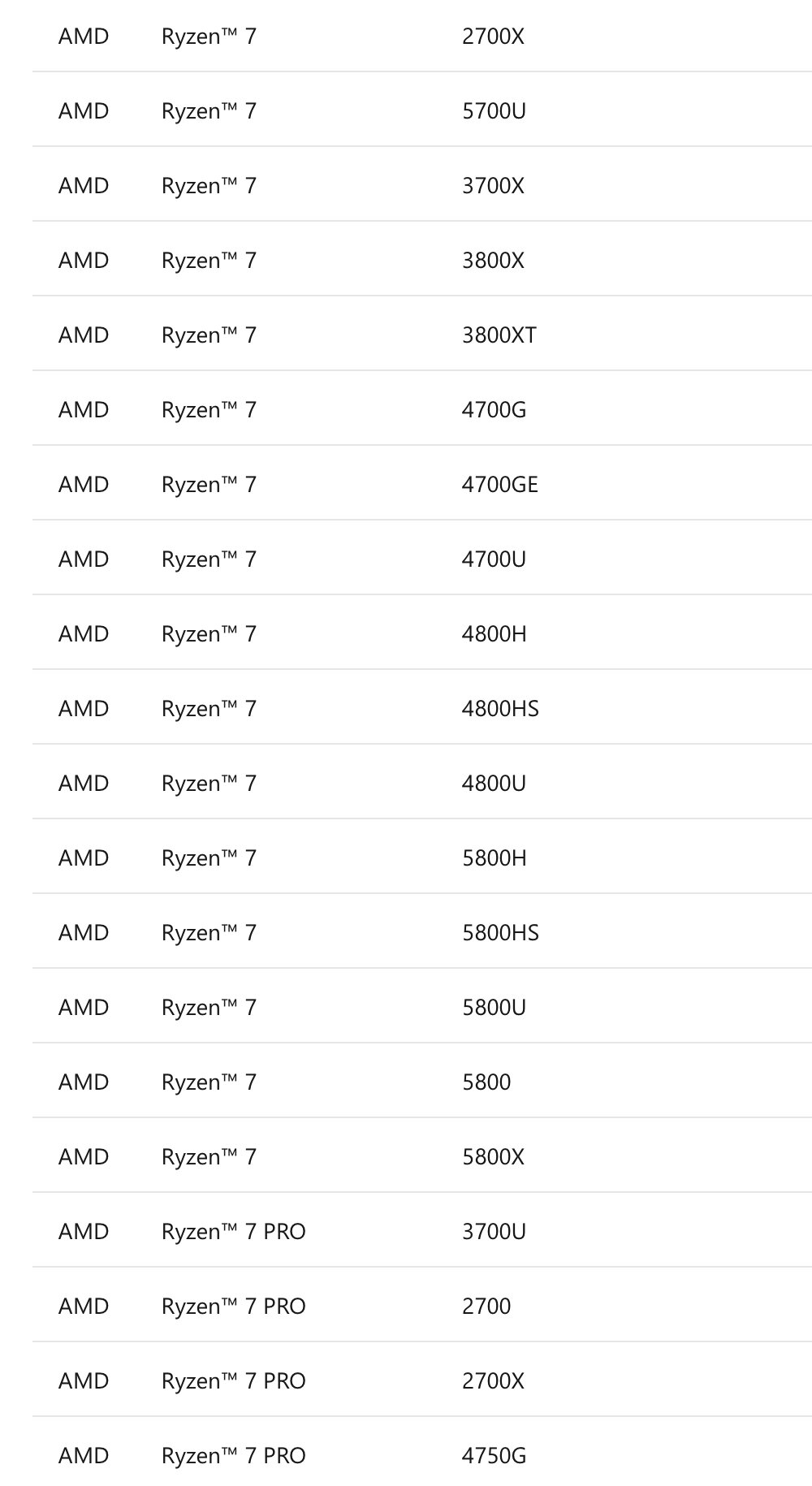Click the 2700X model under Ryzen 7

[493, 37]
